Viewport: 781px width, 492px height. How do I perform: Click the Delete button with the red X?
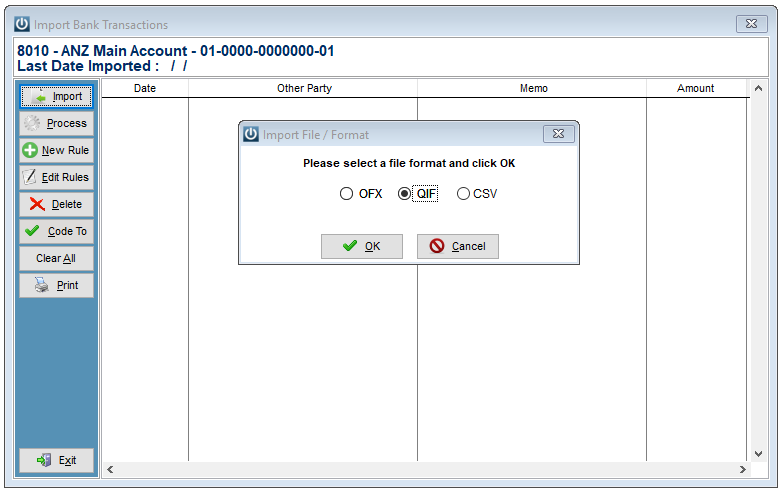[x=56, y=204]
